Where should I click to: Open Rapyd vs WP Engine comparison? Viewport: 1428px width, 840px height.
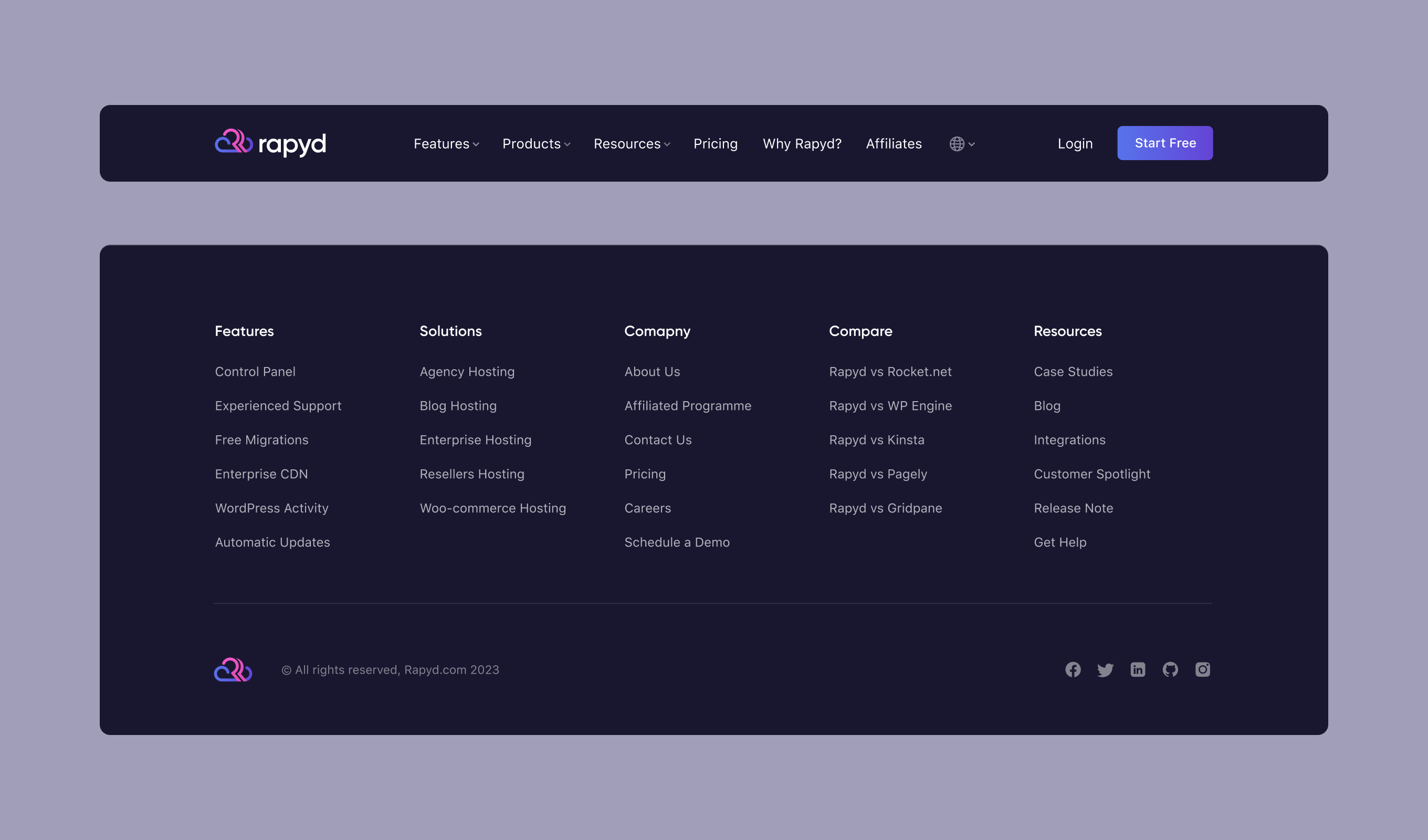click(x=890, y=406)
